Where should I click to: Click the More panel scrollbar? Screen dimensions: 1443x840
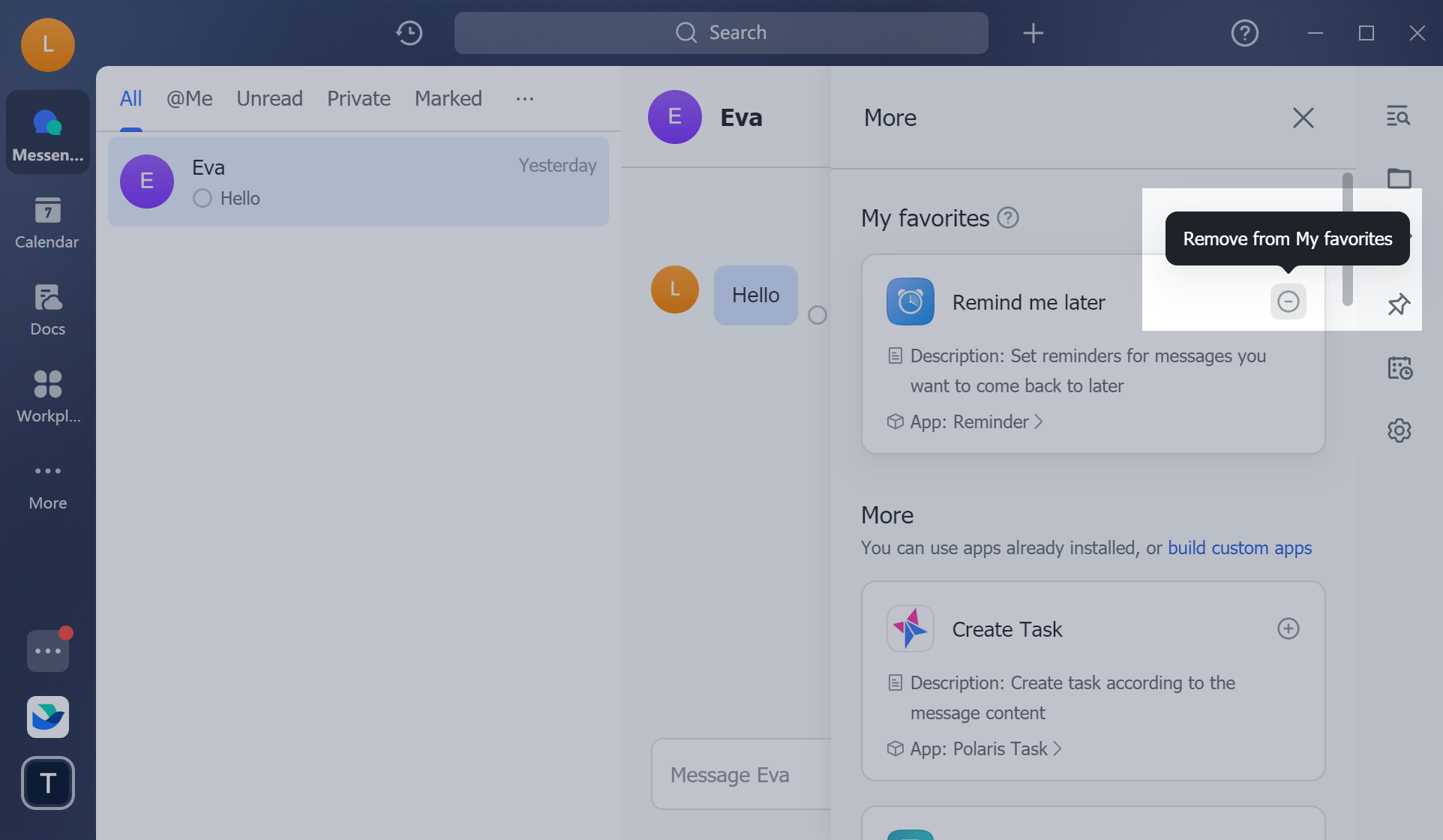(x=1348, y=238)
